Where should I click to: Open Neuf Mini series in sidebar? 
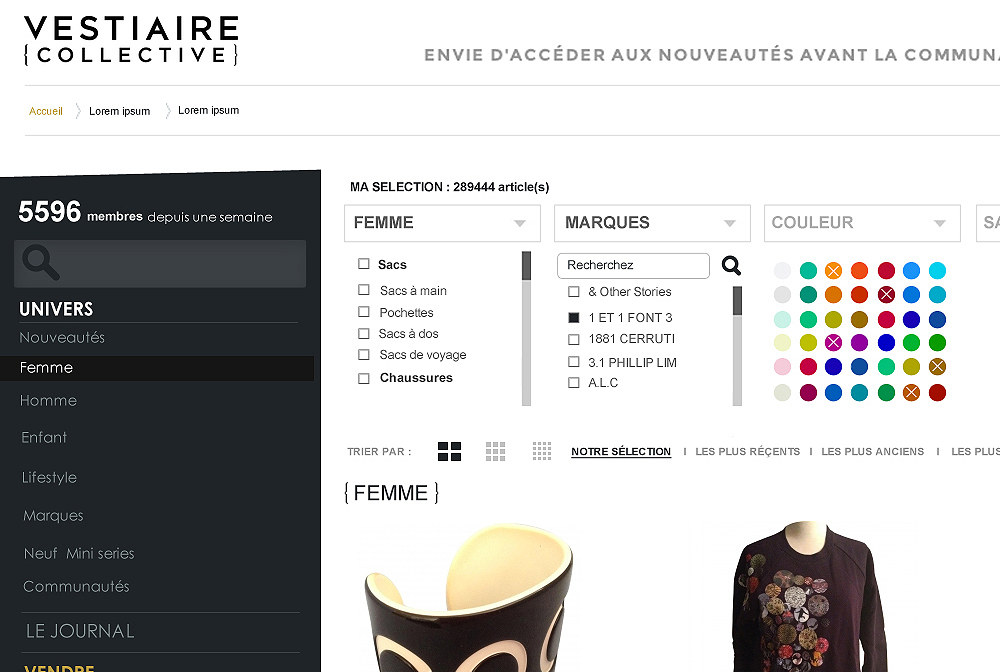click(x=79, y=553)
